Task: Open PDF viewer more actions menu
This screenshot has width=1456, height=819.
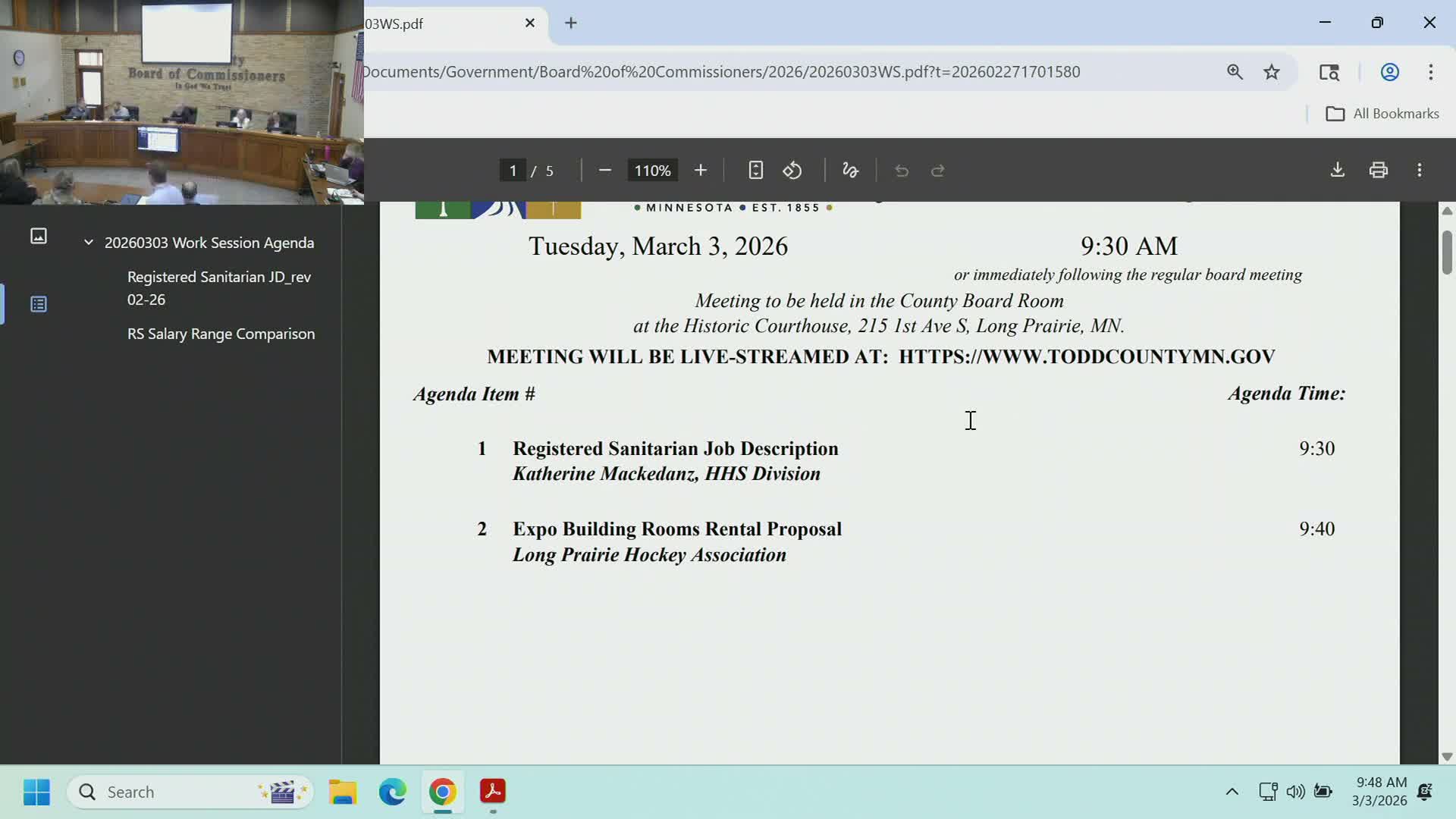Action: click(1419, 170)
